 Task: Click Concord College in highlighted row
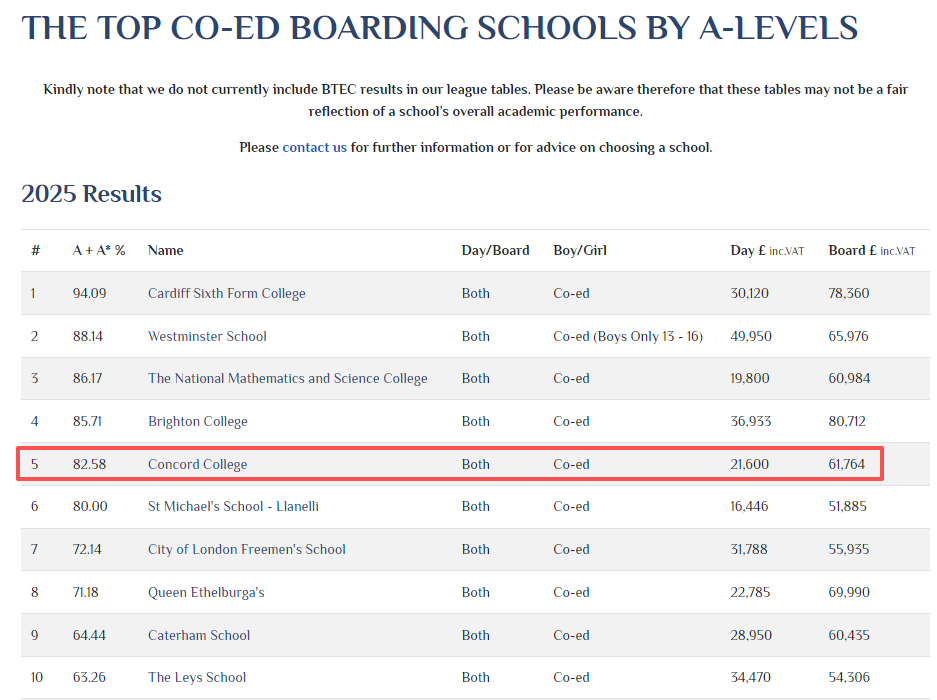pyautogui.click(x=197, y=464)
